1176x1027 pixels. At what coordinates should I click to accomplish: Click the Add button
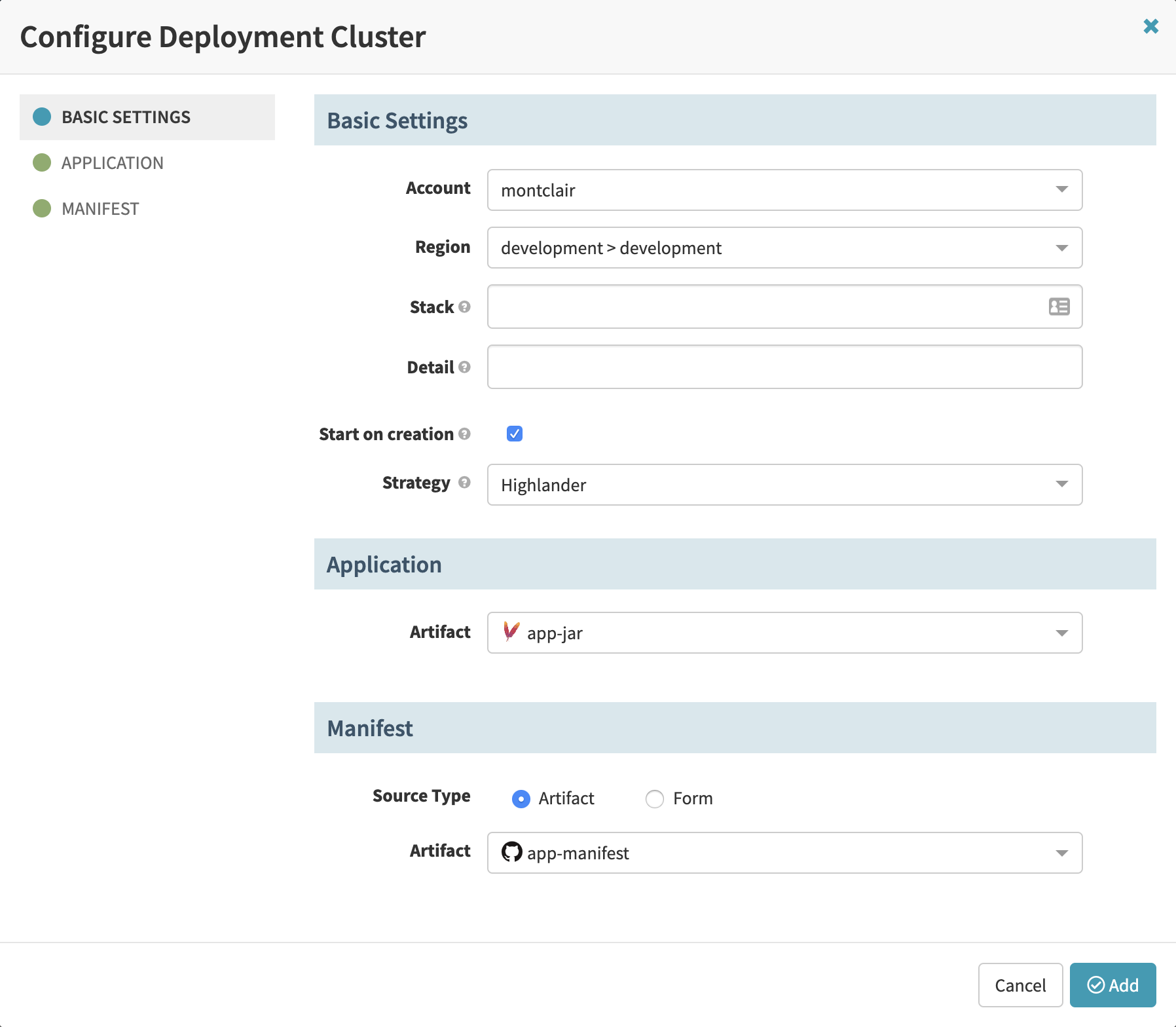[x=1112, y=985]
